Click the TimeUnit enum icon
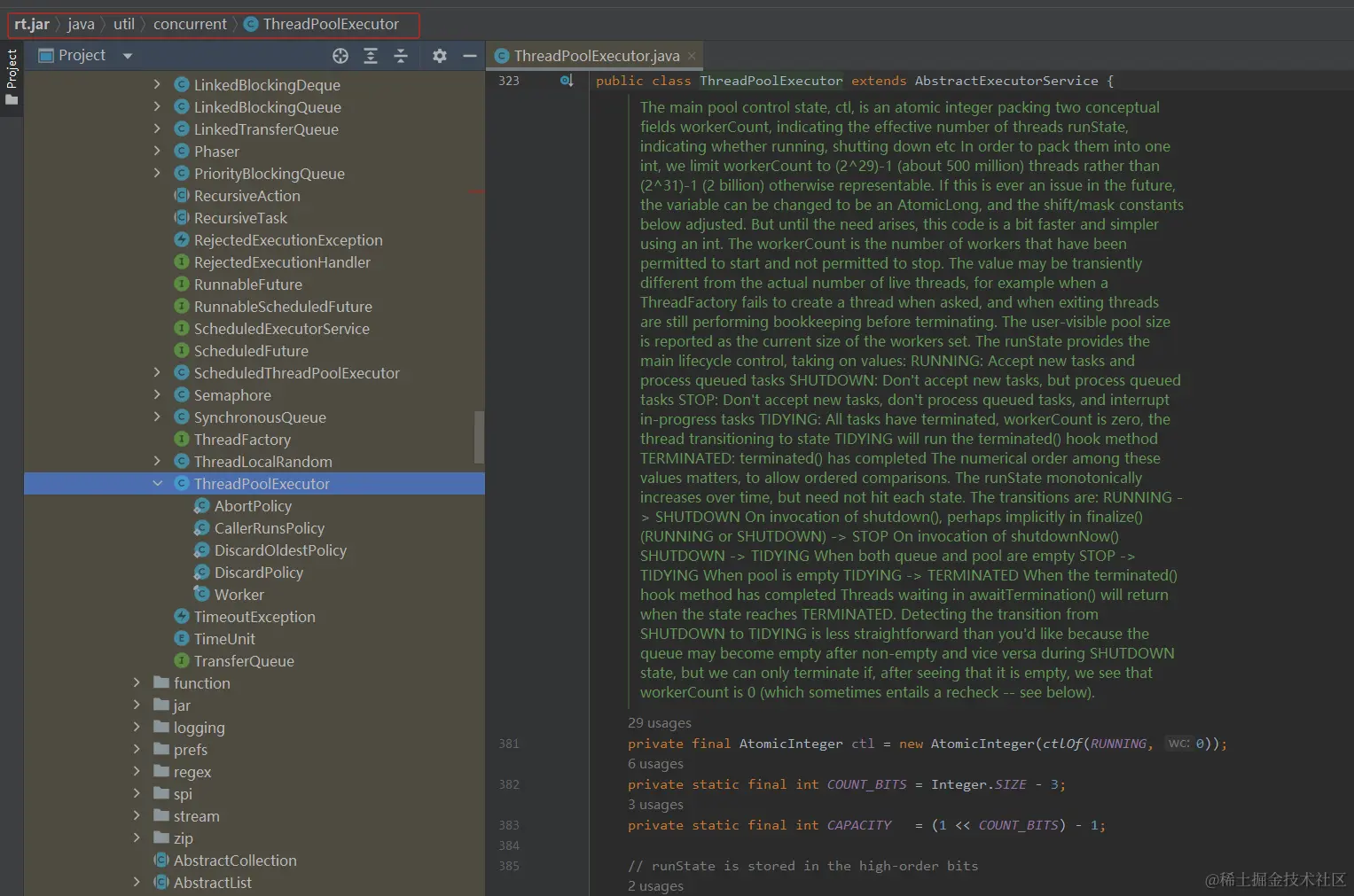1354x896 pixels. [182, 638]
